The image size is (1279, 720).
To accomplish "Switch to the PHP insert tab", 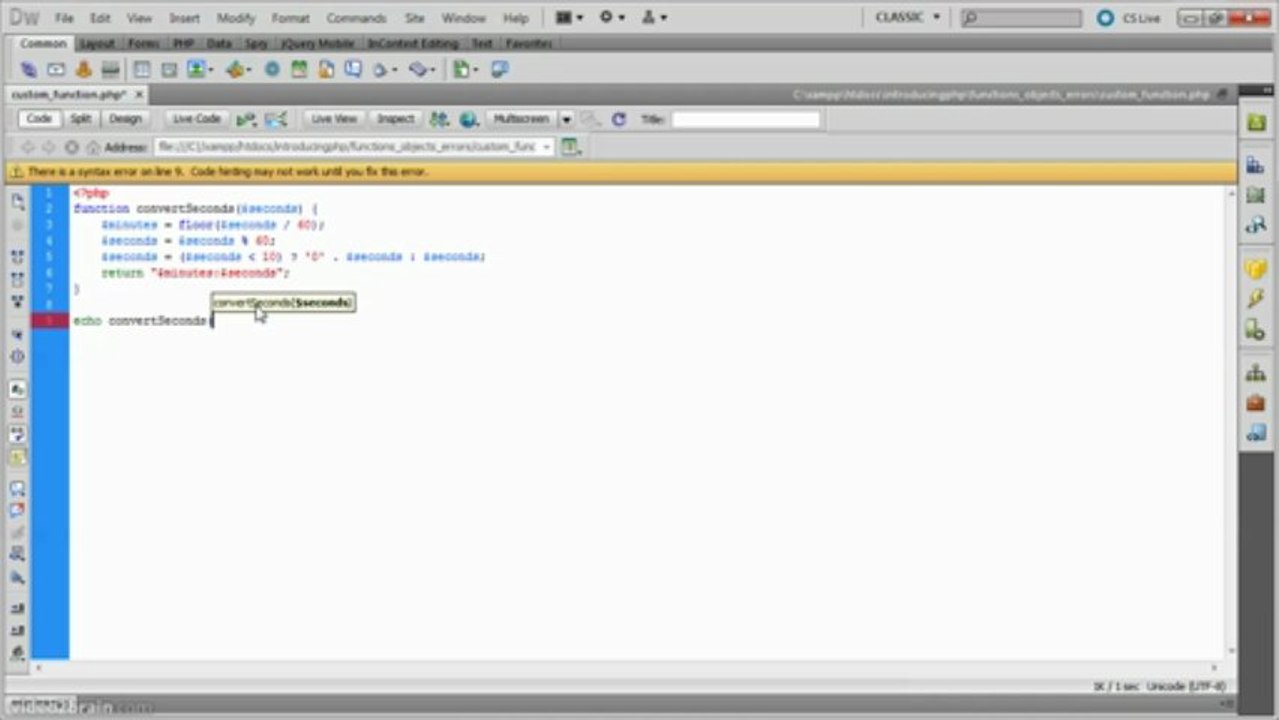I will pyautogui.click(x=183, y=44).
